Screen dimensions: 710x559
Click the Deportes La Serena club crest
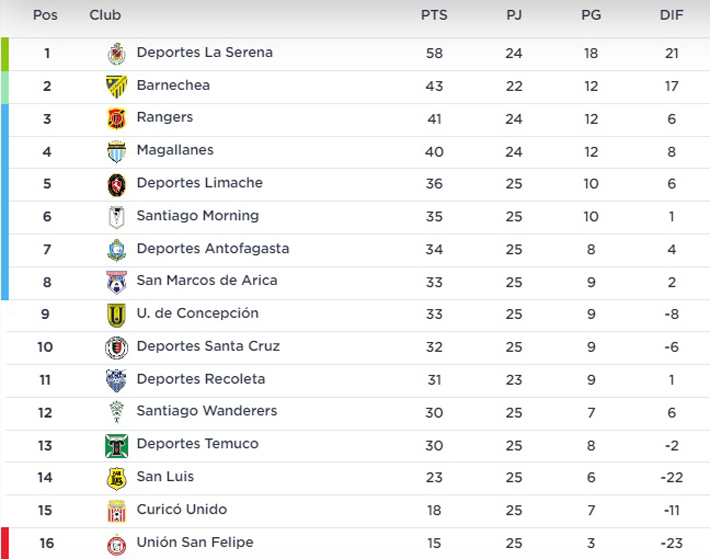click(117, 54)
